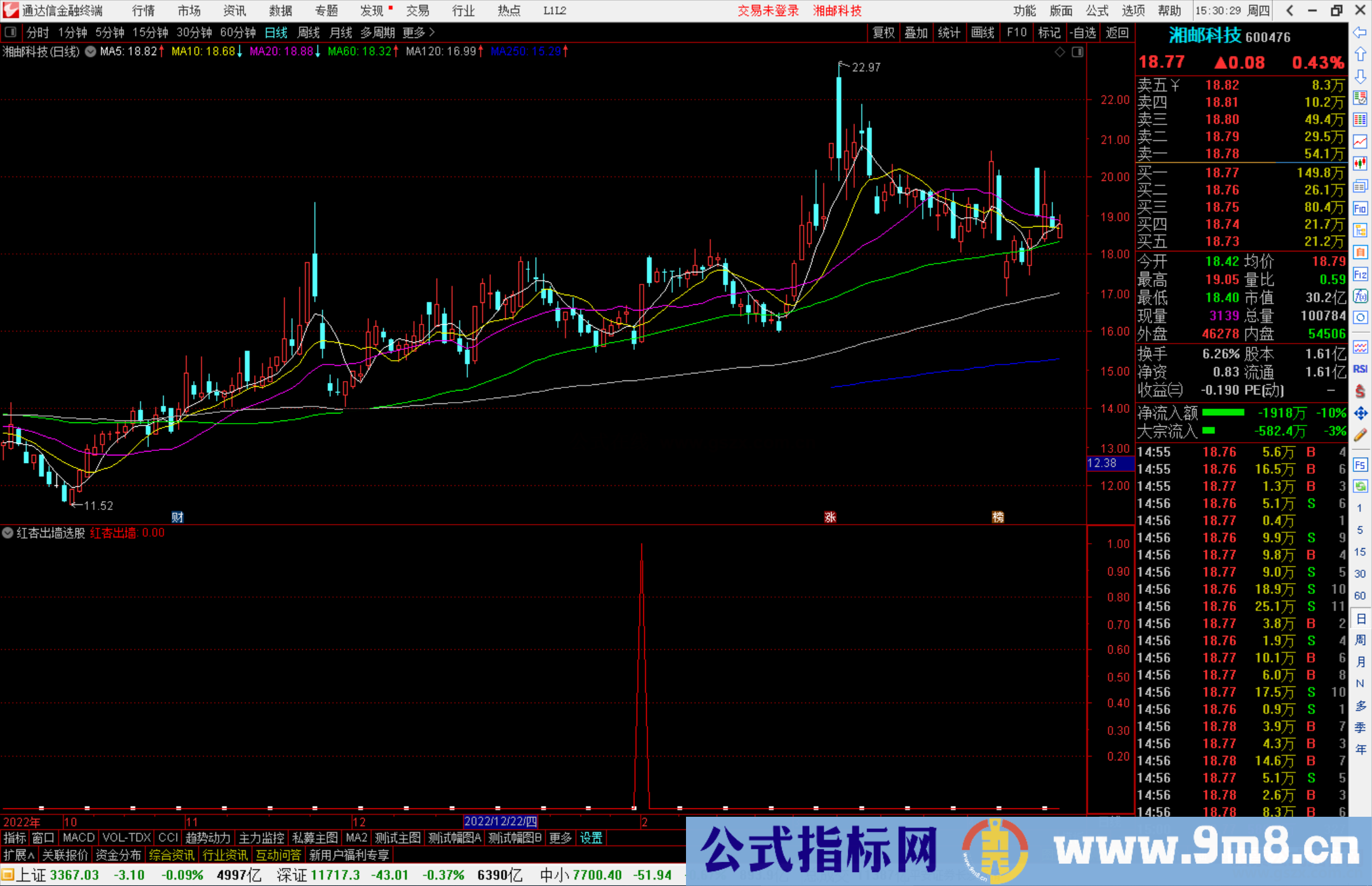
Task: Switch to yearly period 年 in sidebar
Action: [1360, 749]
